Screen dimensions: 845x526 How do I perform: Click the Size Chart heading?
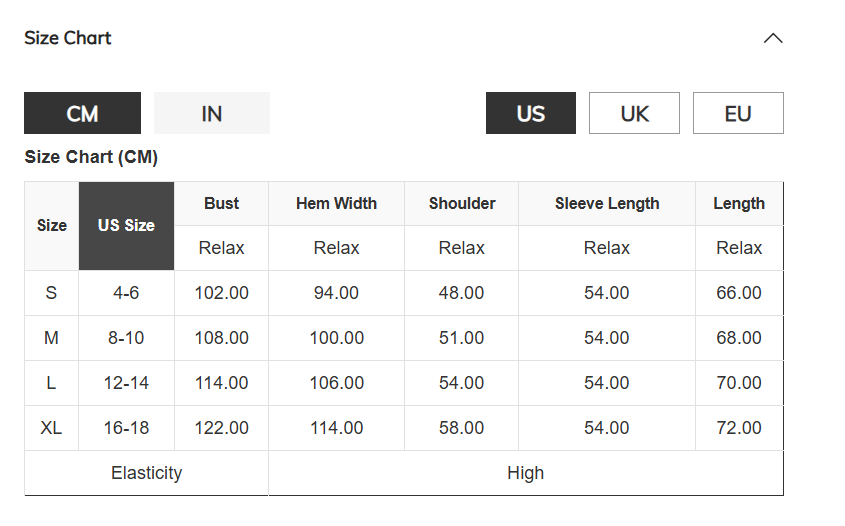68,38
